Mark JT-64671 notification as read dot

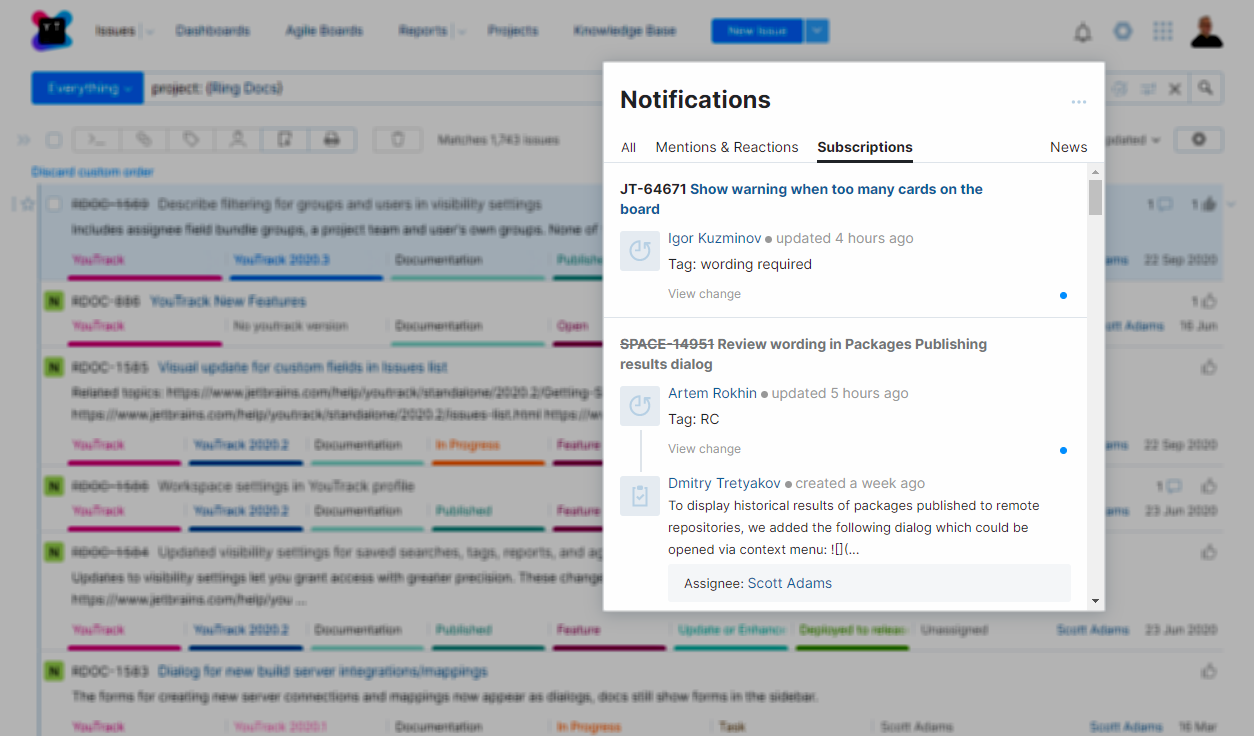1063,295
